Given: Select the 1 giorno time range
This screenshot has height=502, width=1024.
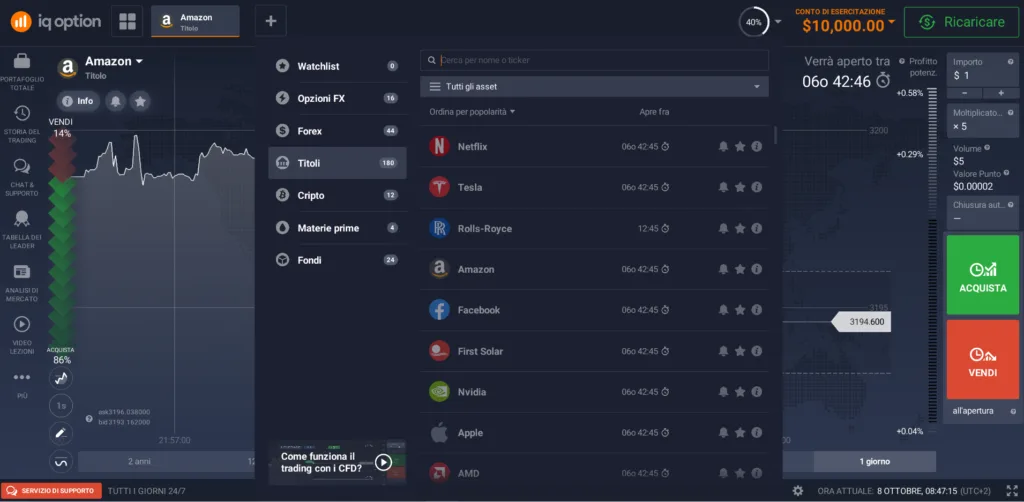Looking at the screenshot, I should tap(874, 462).
